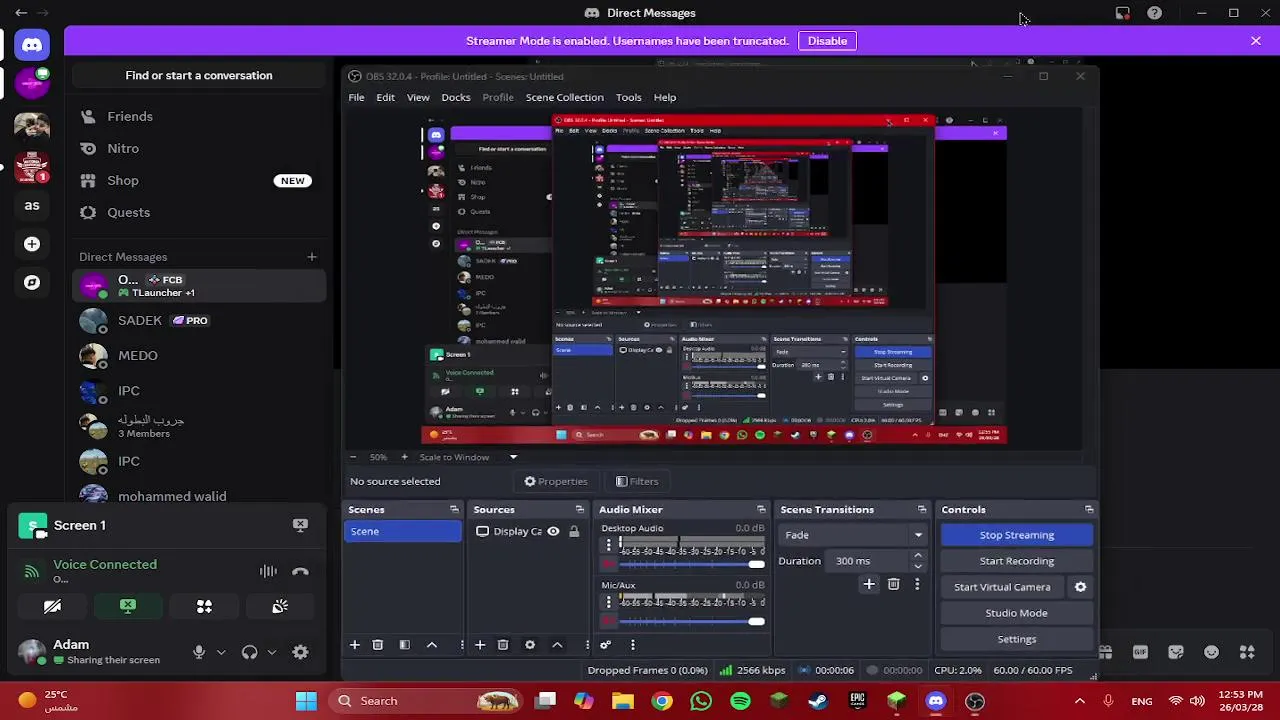Expand Discord microphone input options chevron

point(221,652)
